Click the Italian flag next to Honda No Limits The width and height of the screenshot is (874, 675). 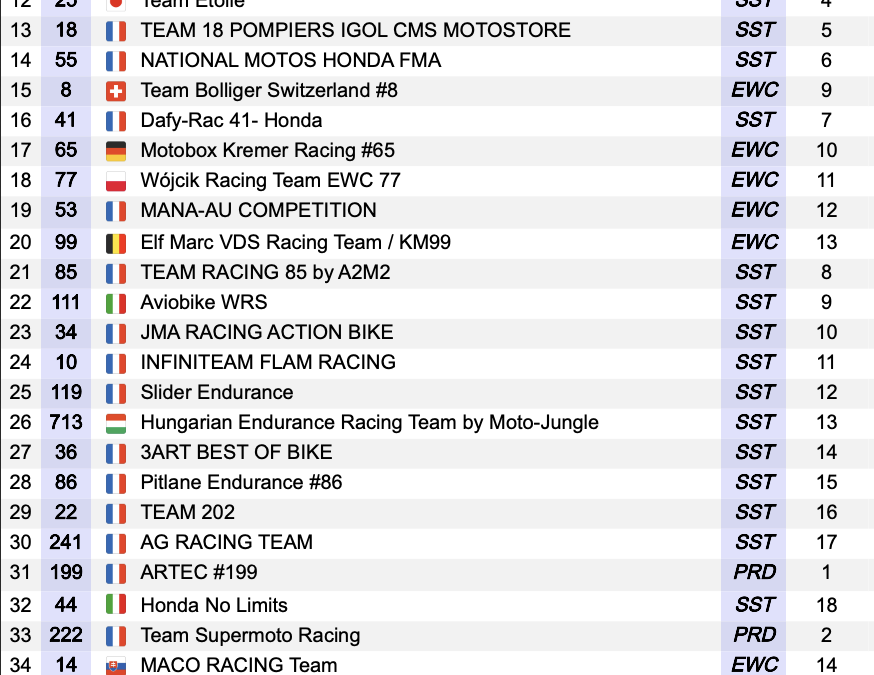tap(116, 604)
